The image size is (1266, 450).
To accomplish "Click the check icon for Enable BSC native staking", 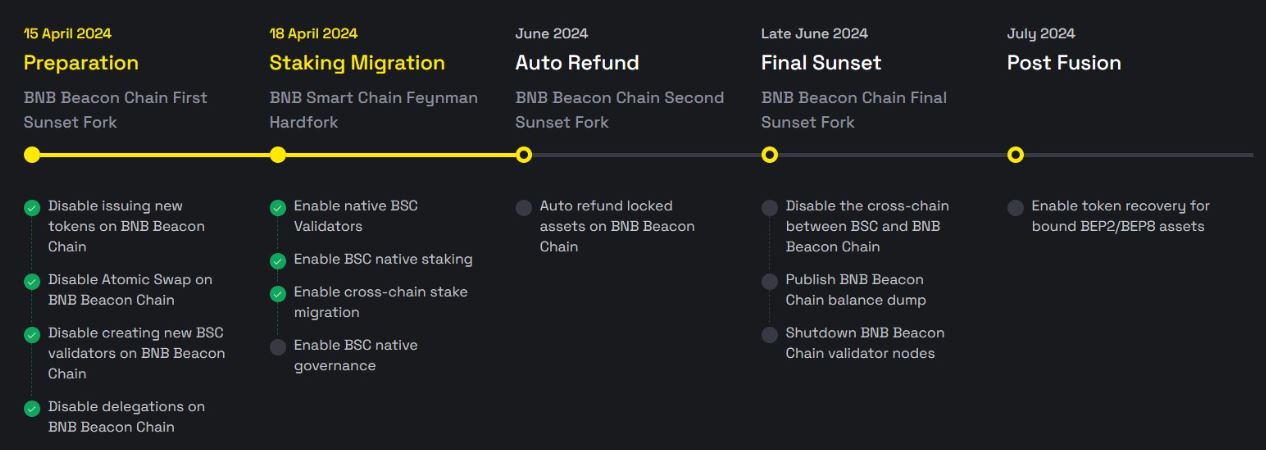I will pyautogui.click(x=278, y=261).
